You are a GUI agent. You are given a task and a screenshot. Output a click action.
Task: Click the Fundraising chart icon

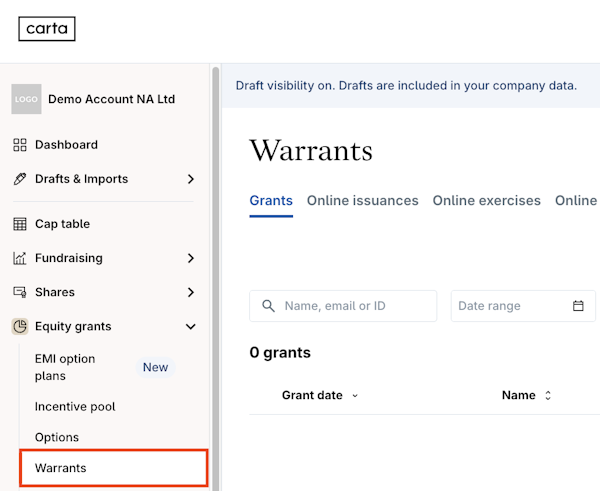20,258
